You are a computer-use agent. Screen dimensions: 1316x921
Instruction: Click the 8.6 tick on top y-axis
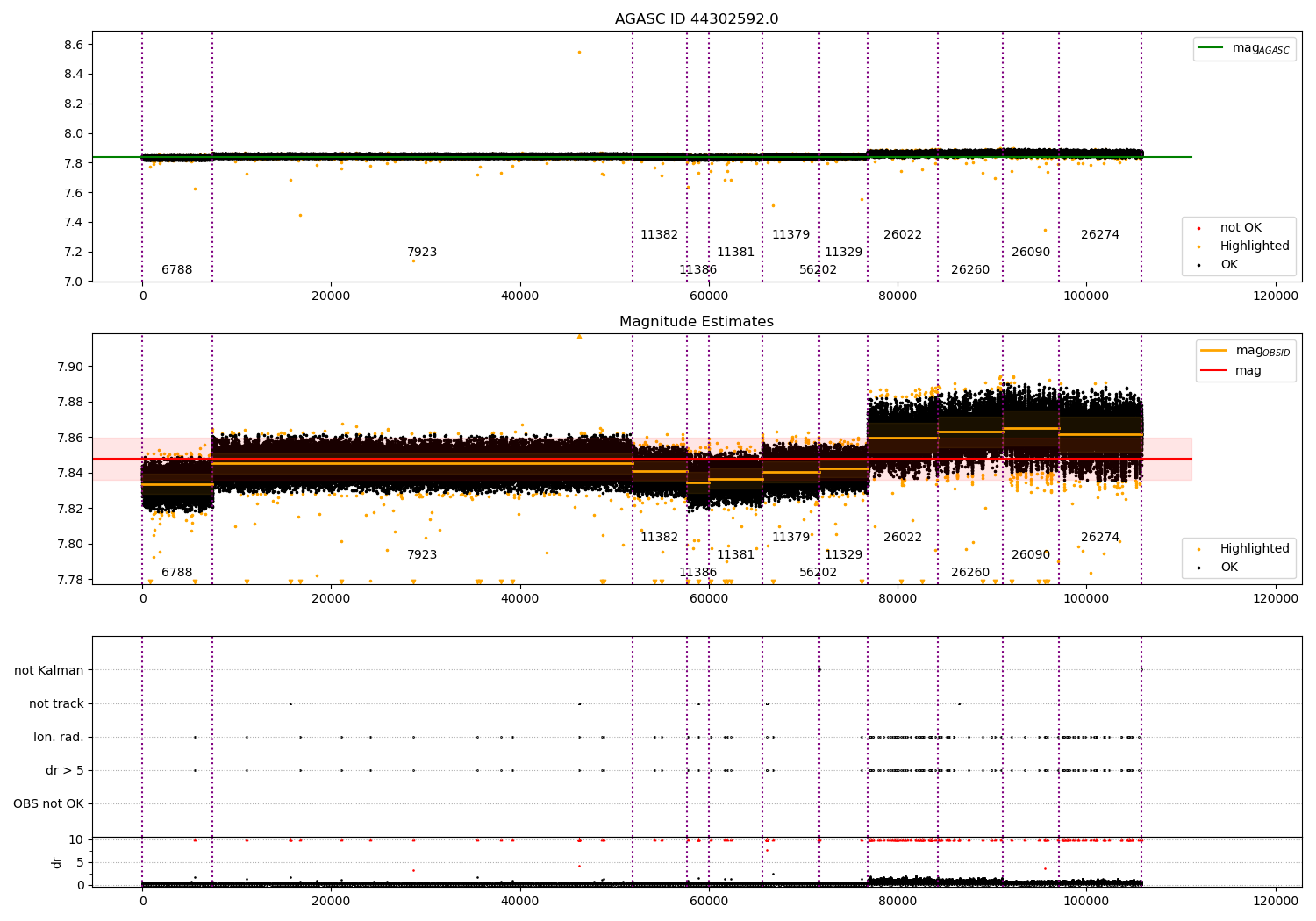pos(74,45)
